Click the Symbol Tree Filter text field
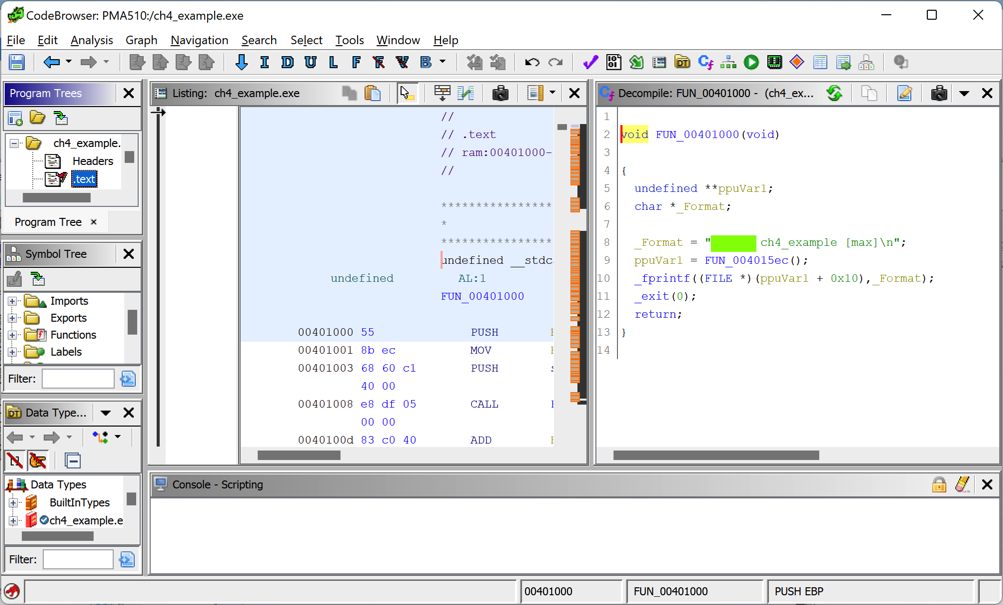The height and width of the screenshot is (605, 1003). coord(78,379)
